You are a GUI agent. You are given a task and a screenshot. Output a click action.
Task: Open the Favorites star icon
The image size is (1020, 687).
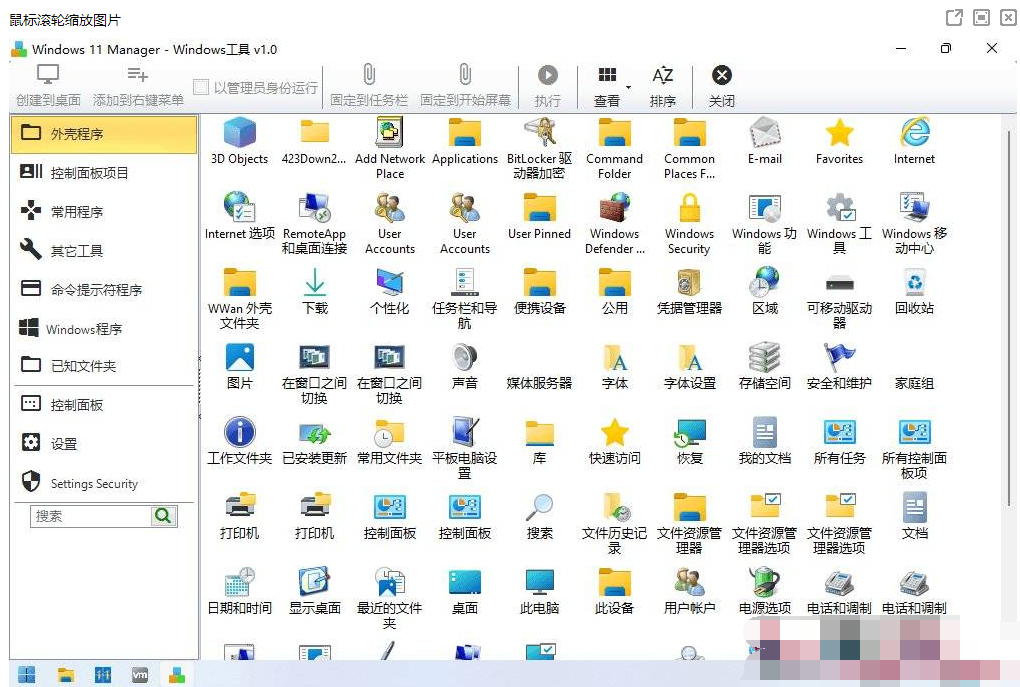[839, 141]
